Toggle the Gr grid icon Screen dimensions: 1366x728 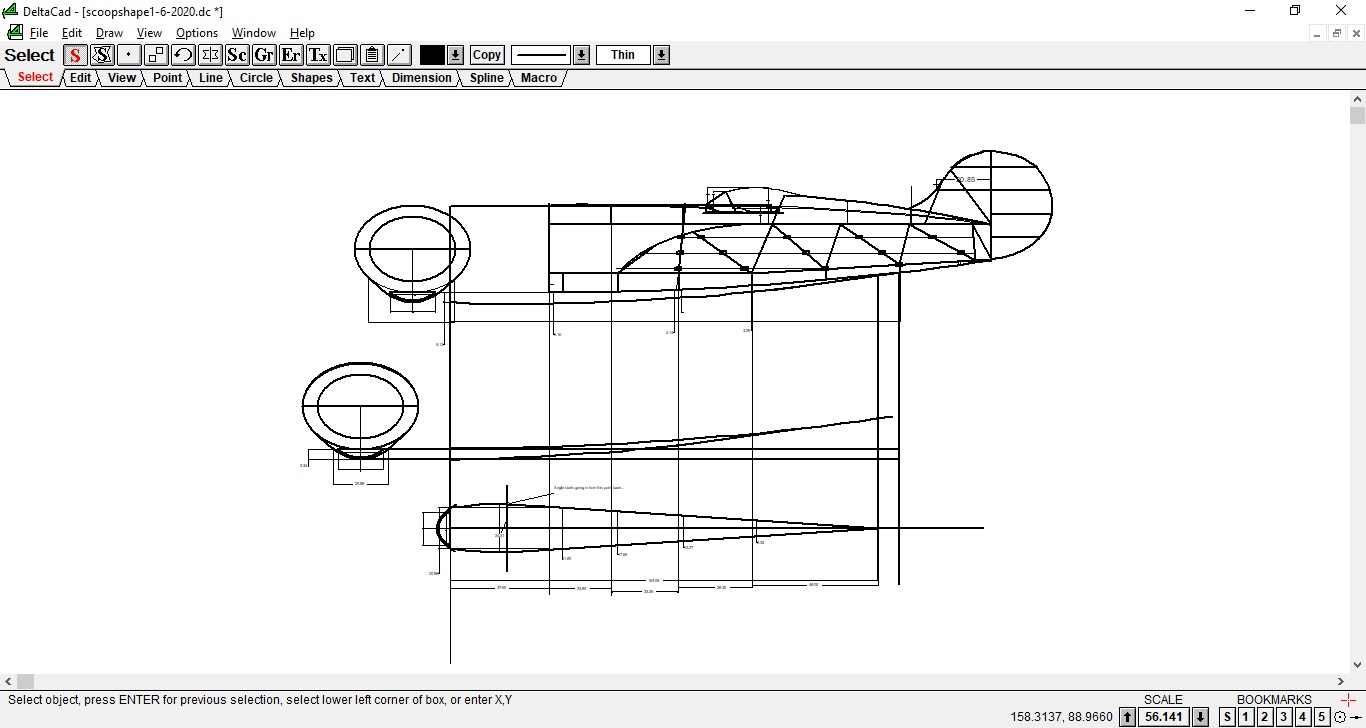[264, 55]
